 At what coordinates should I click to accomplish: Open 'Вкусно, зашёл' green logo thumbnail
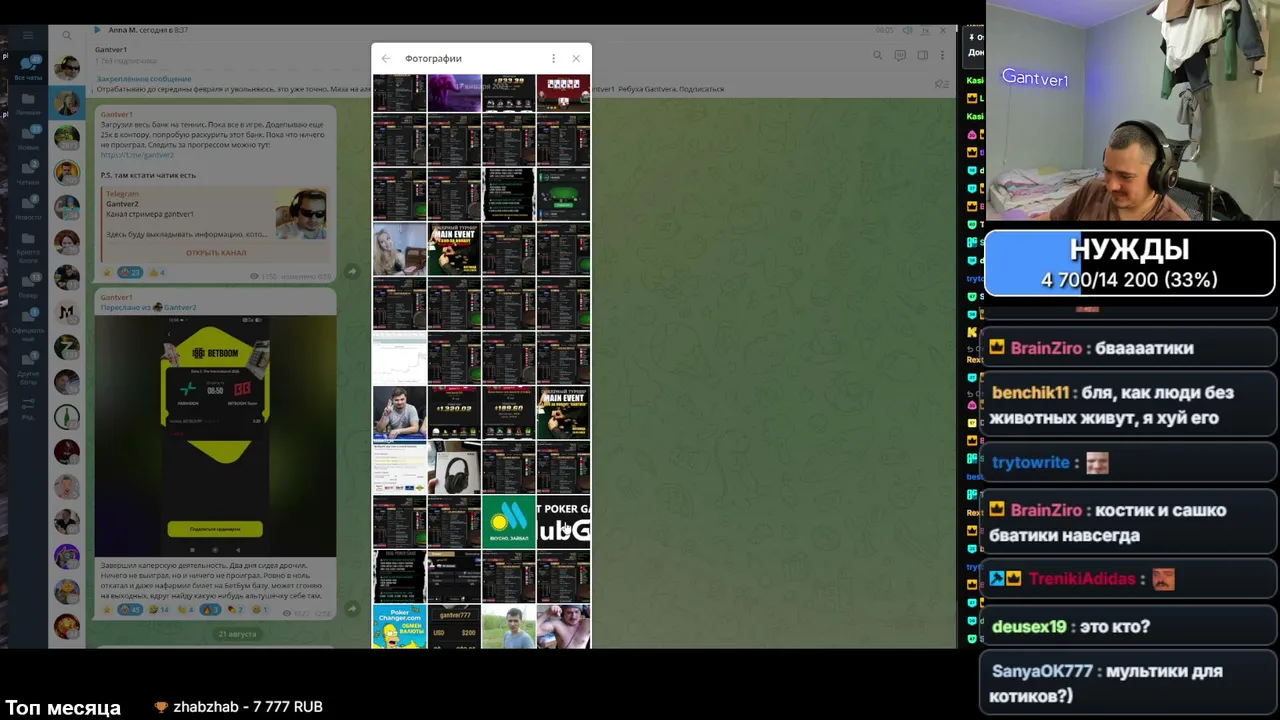508,521
